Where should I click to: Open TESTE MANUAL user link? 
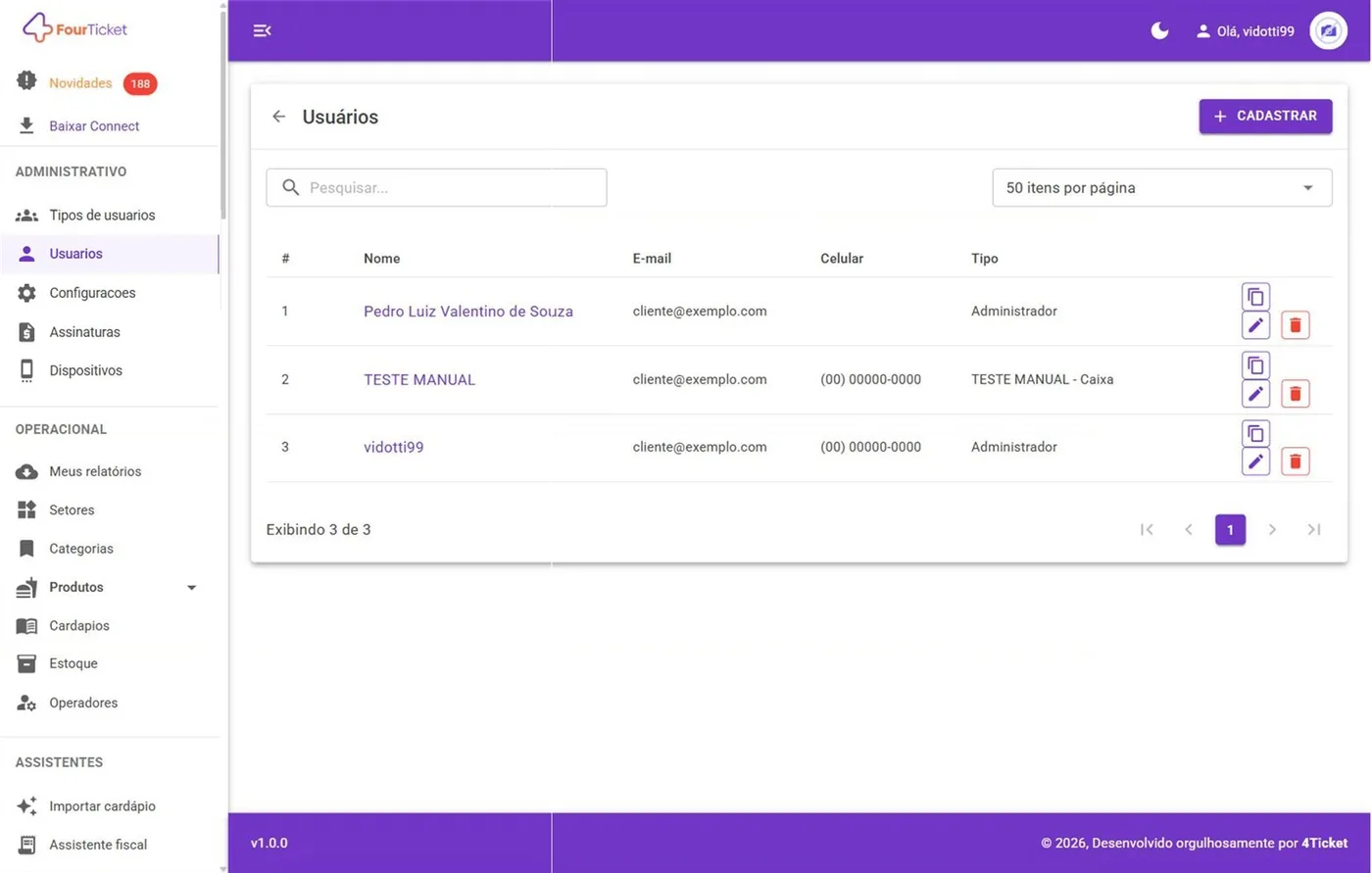tap(419, 380)
